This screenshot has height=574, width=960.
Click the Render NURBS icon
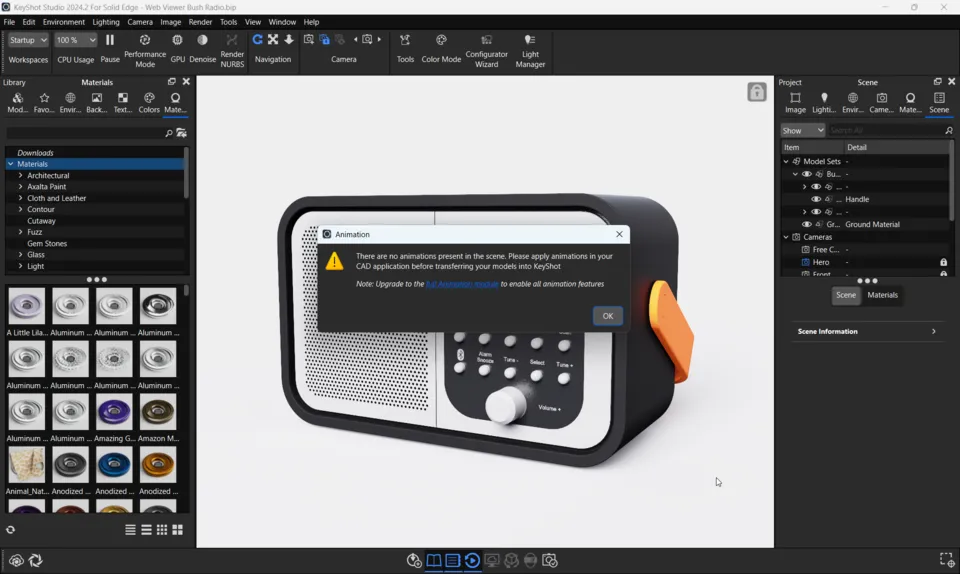click(x=231, y=40)
